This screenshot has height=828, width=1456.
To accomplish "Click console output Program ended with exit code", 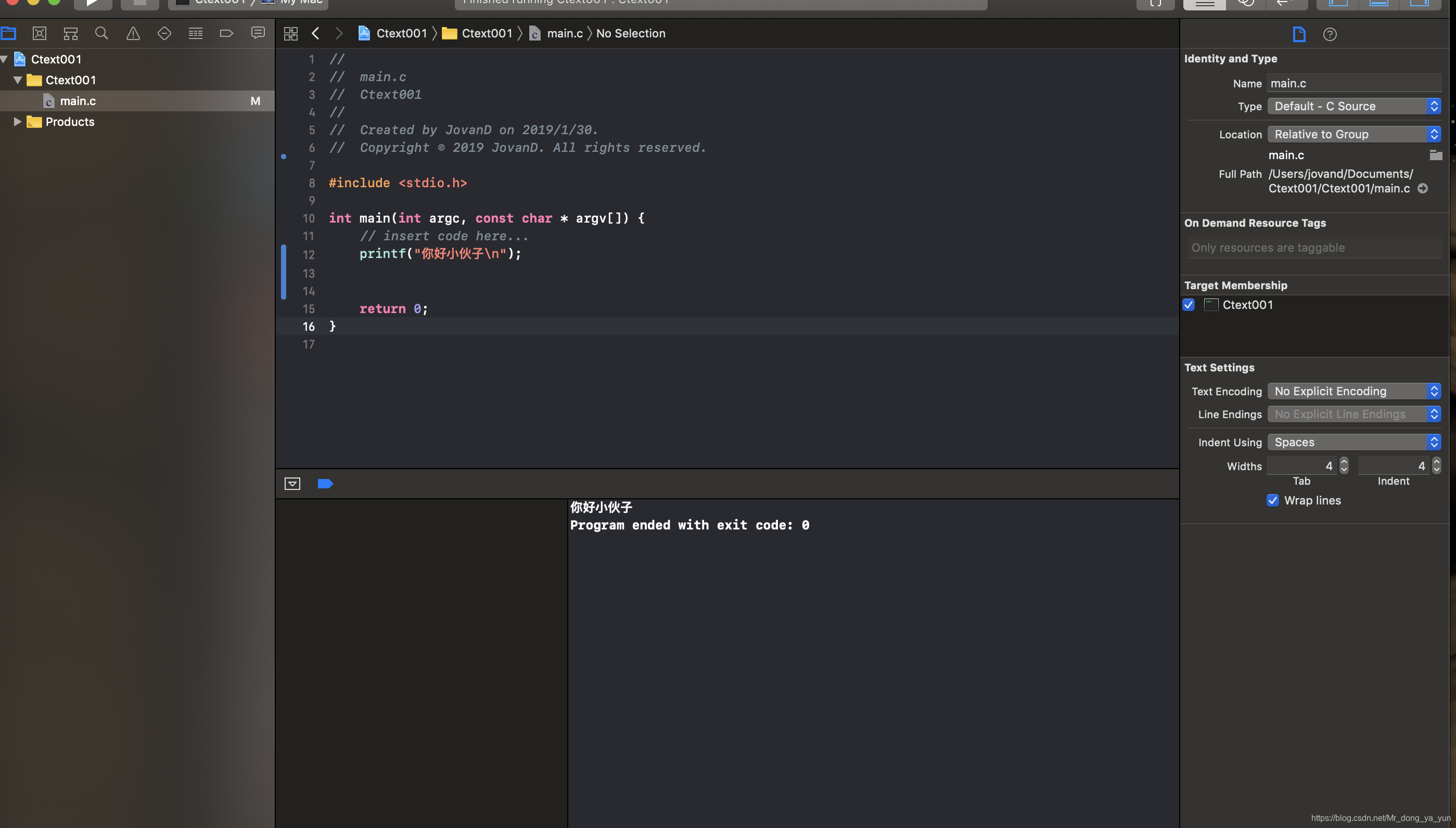I will point(689,525).
